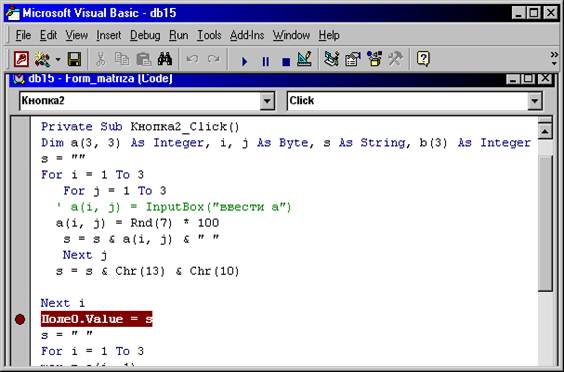Open the Insert object dropdown arrow
Image resolution: width=564 pixels, height=372 pixels.
click(x=58, y=59)
